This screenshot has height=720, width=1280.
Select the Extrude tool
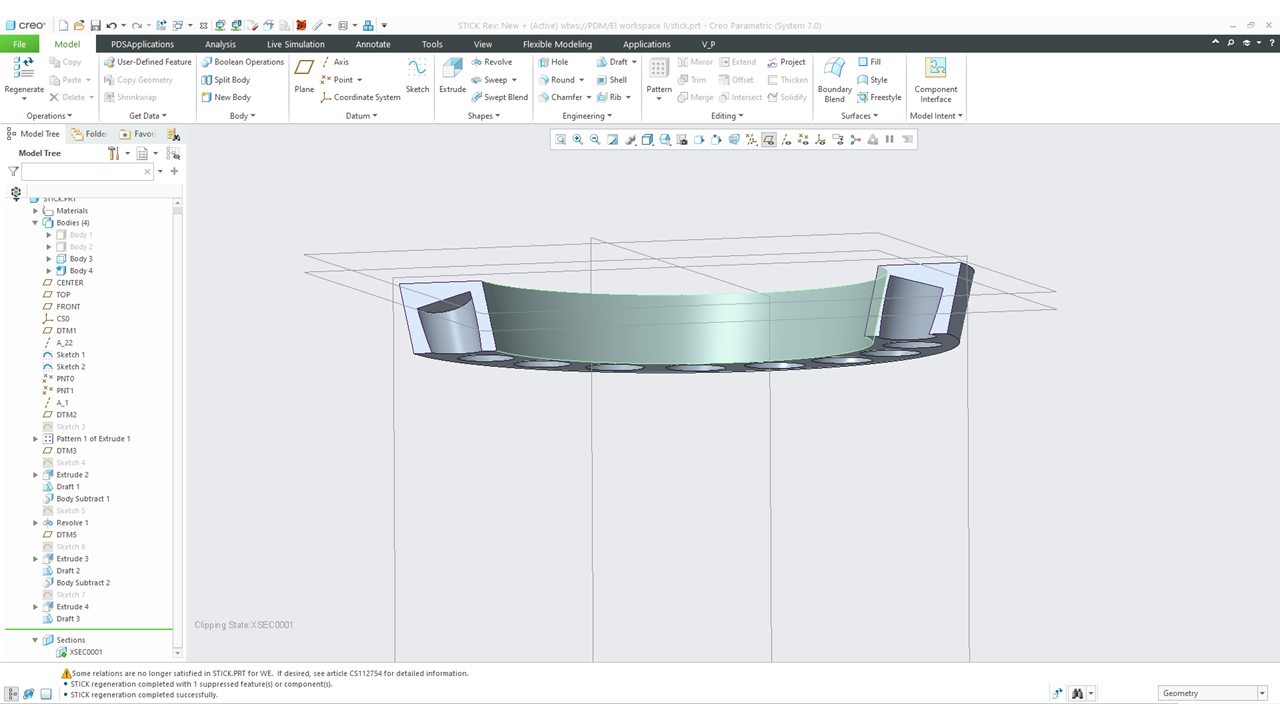point(452,78)
